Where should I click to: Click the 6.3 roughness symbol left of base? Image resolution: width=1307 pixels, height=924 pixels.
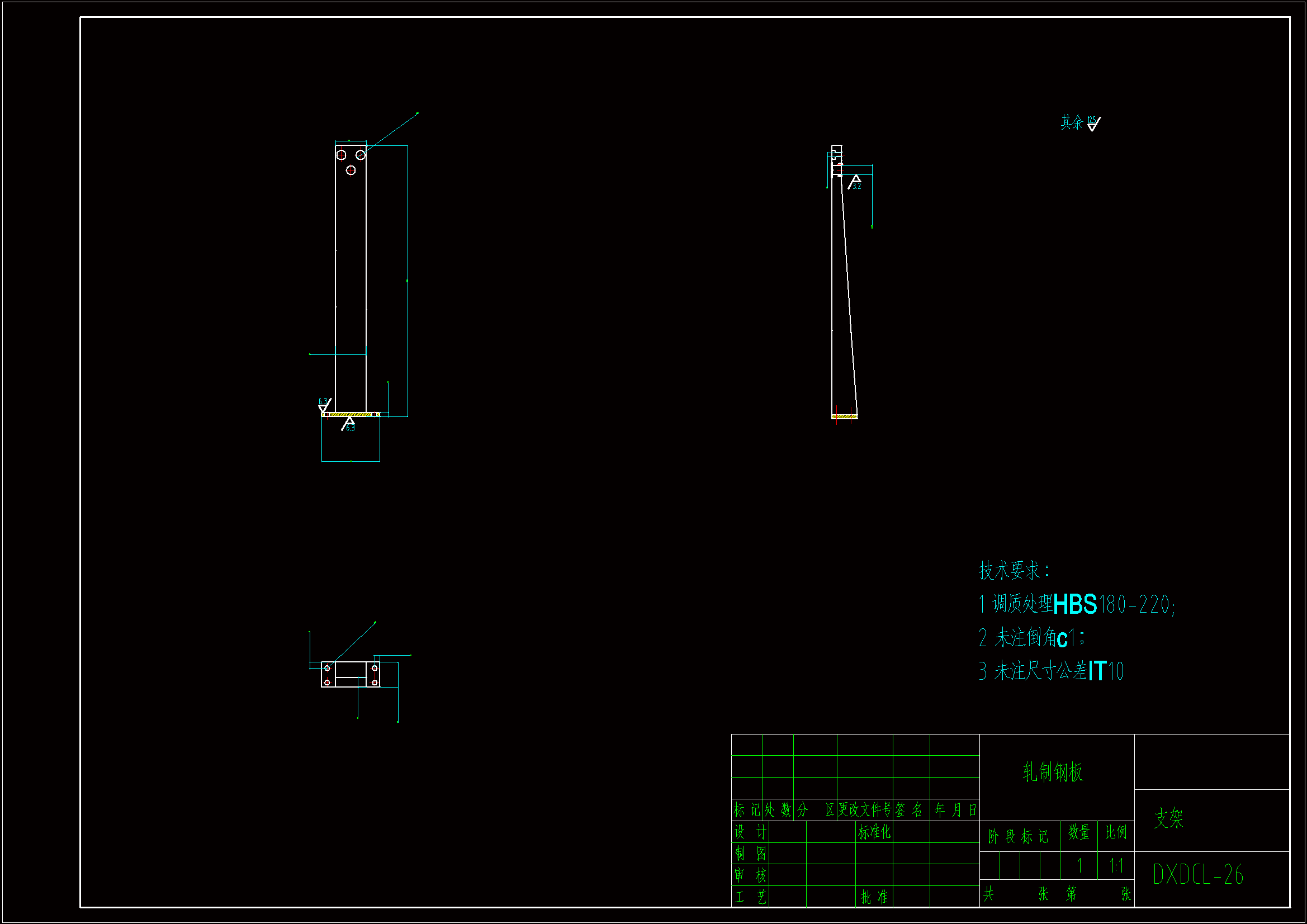click(x=324, y=405)
